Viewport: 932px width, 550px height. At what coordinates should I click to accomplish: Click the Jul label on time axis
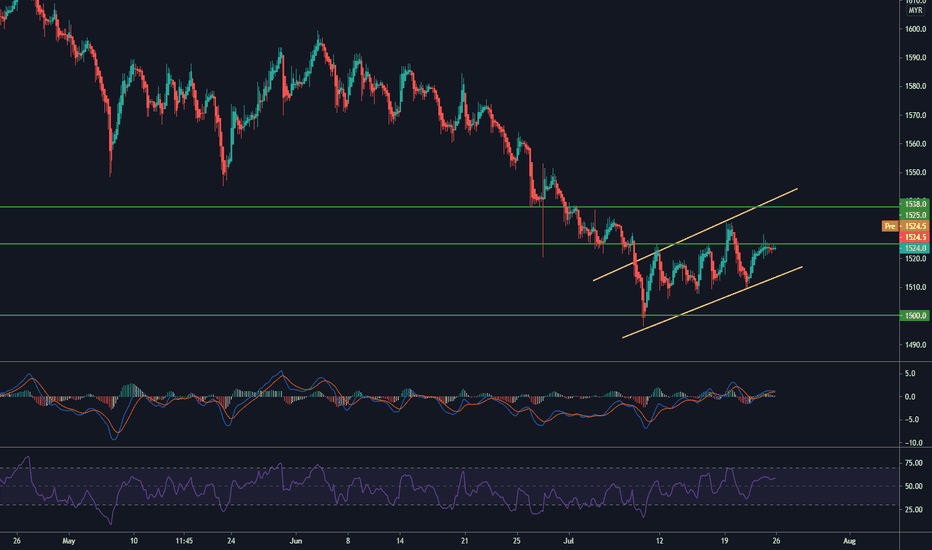[569, 541]
